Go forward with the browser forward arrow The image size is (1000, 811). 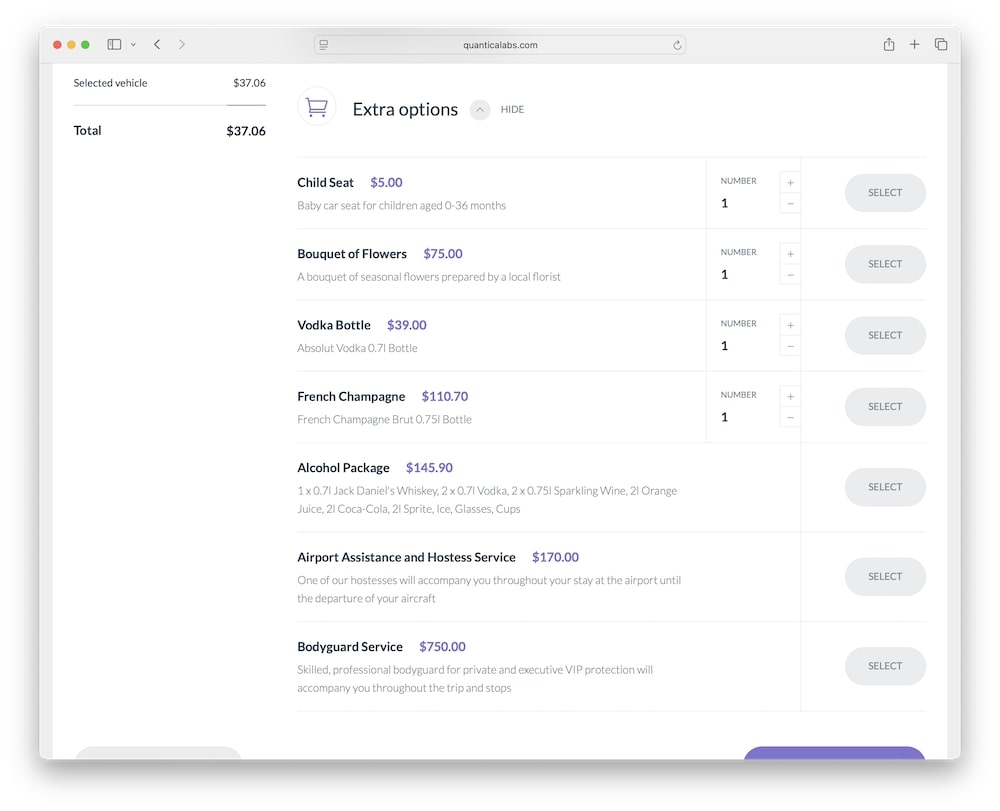tap(182, 45)
